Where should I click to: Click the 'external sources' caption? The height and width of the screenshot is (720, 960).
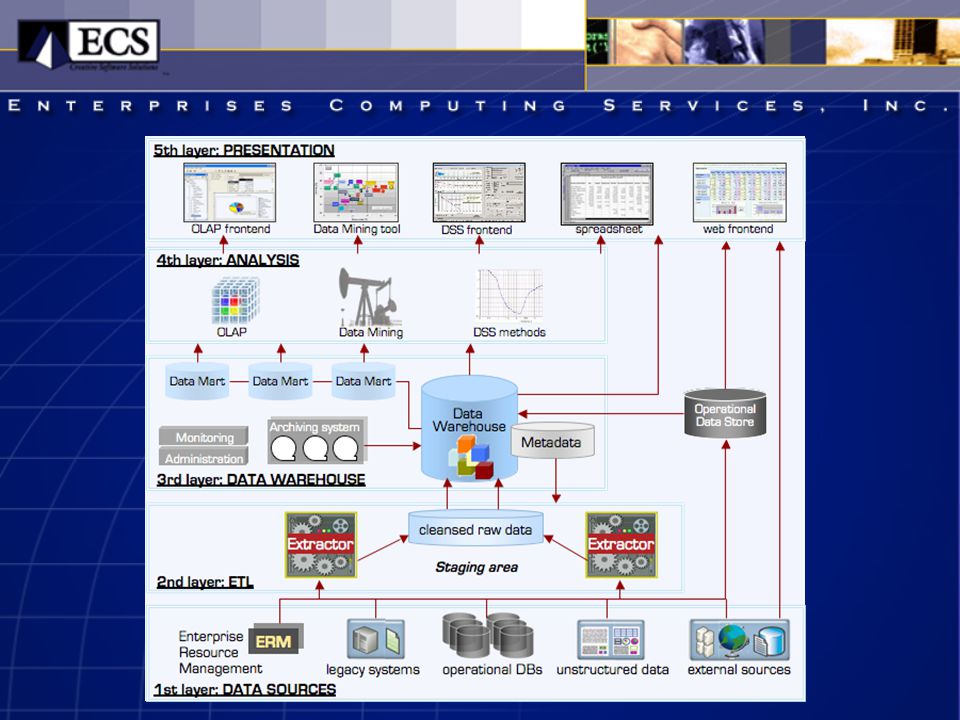tap(739, 670)
